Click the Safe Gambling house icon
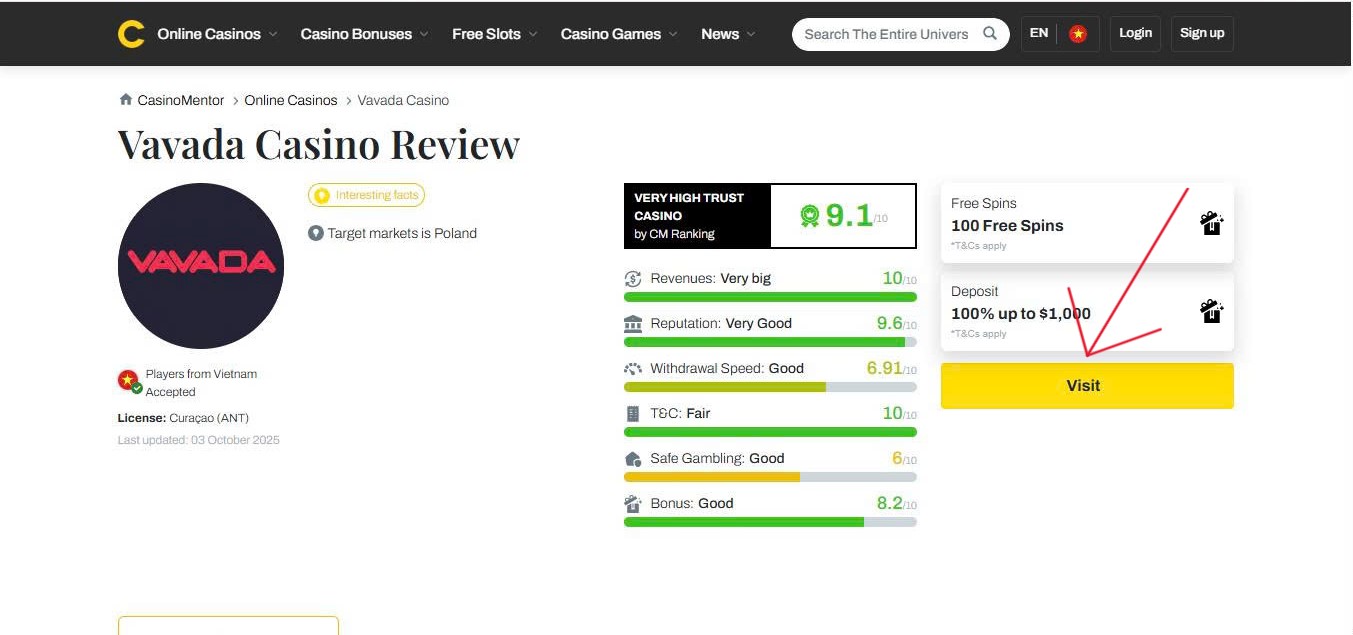This screenshot has height=635, width=1353. coord(633,459)
